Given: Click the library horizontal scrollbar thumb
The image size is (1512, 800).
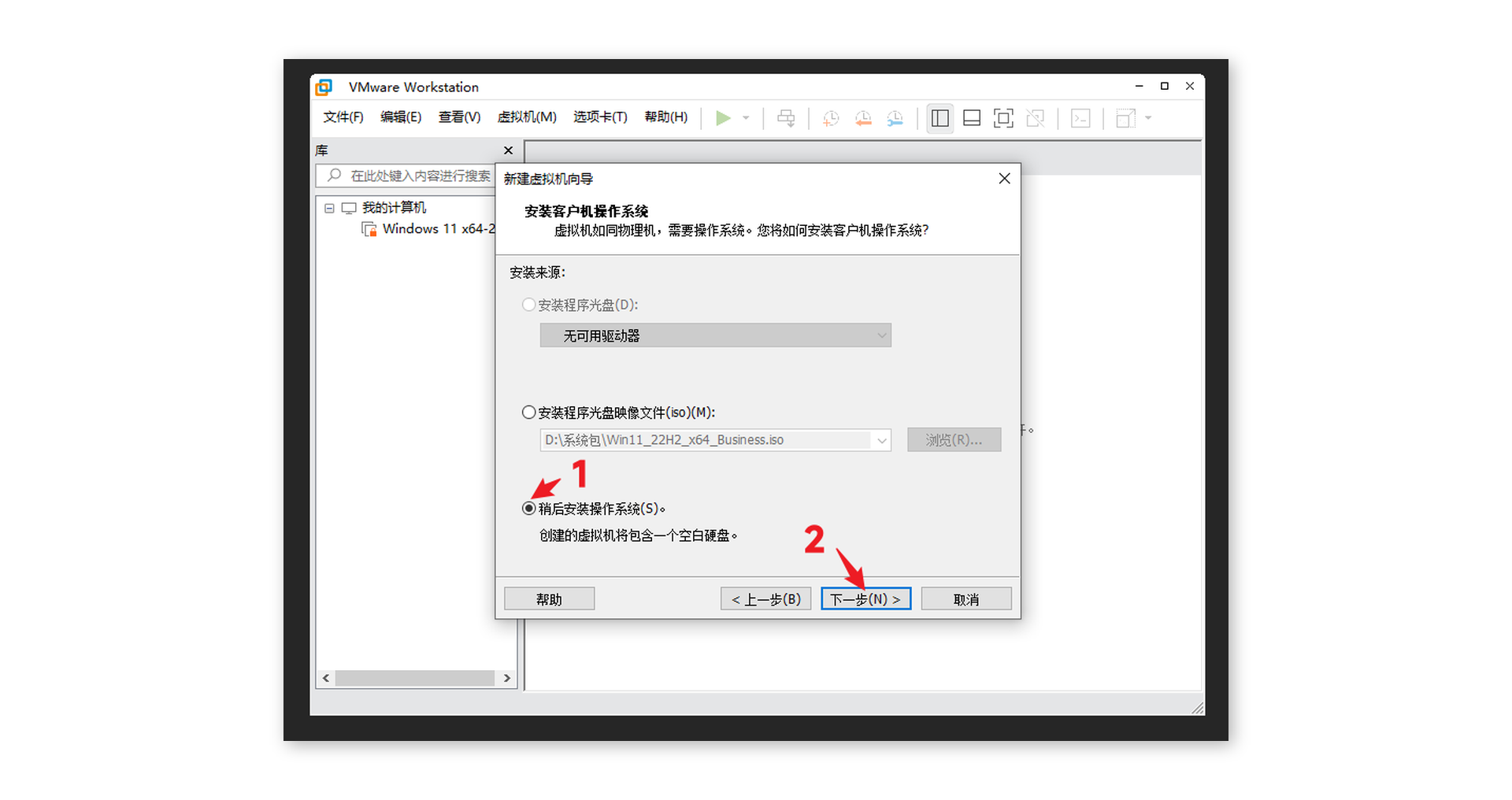Looking at the screenshot, I should tap(415, 678).
